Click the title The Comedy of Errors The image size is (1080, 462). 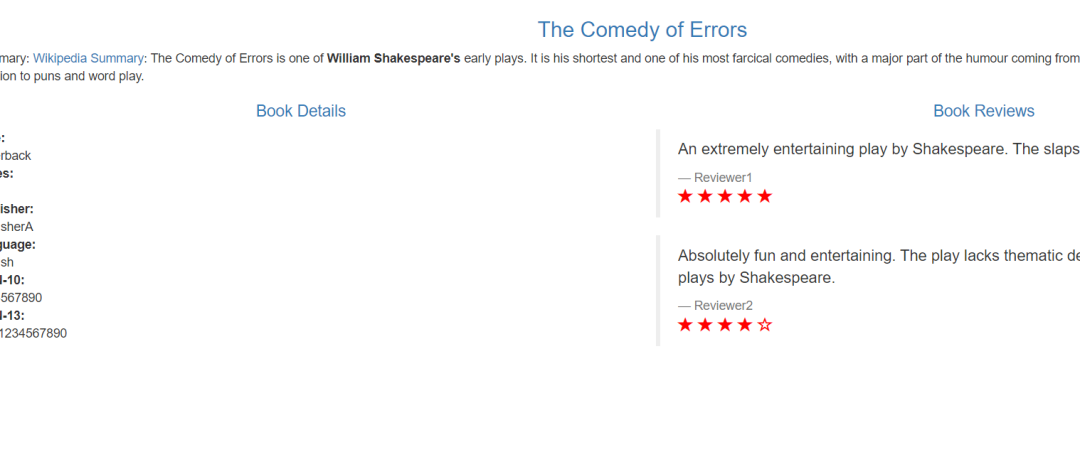pyautogui.click(x=642, y=30)
